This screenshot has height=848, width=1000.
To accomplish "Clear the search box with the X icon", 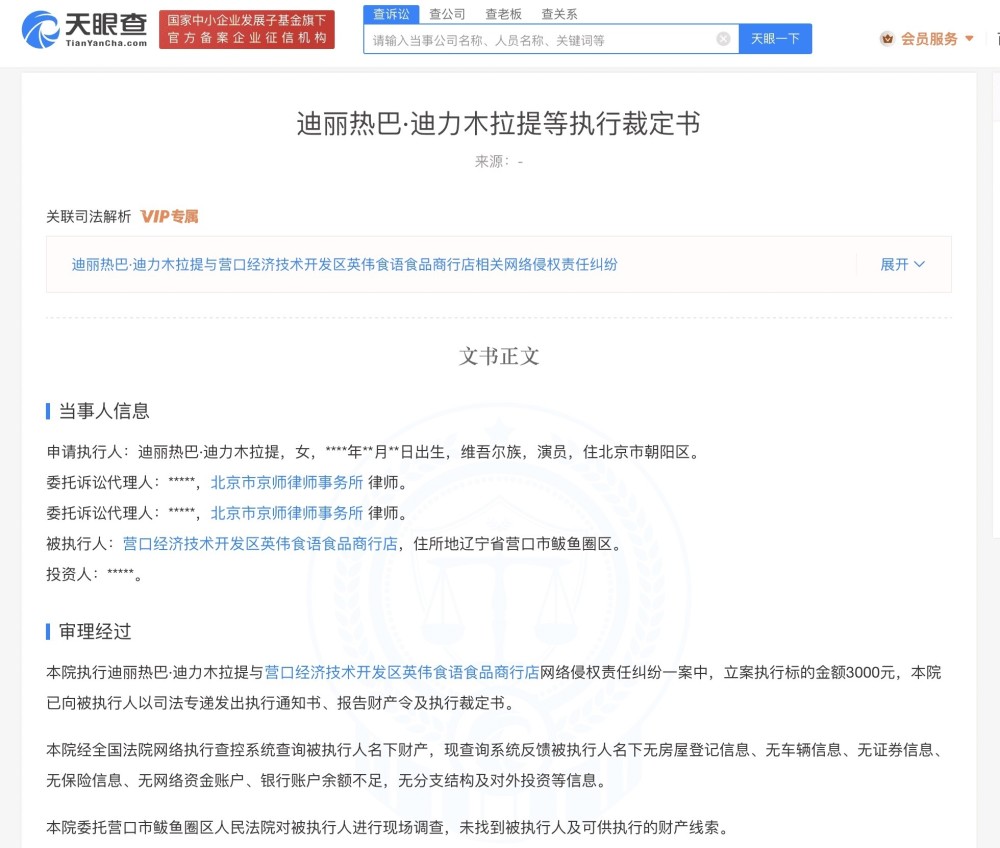I will point(723,39).
